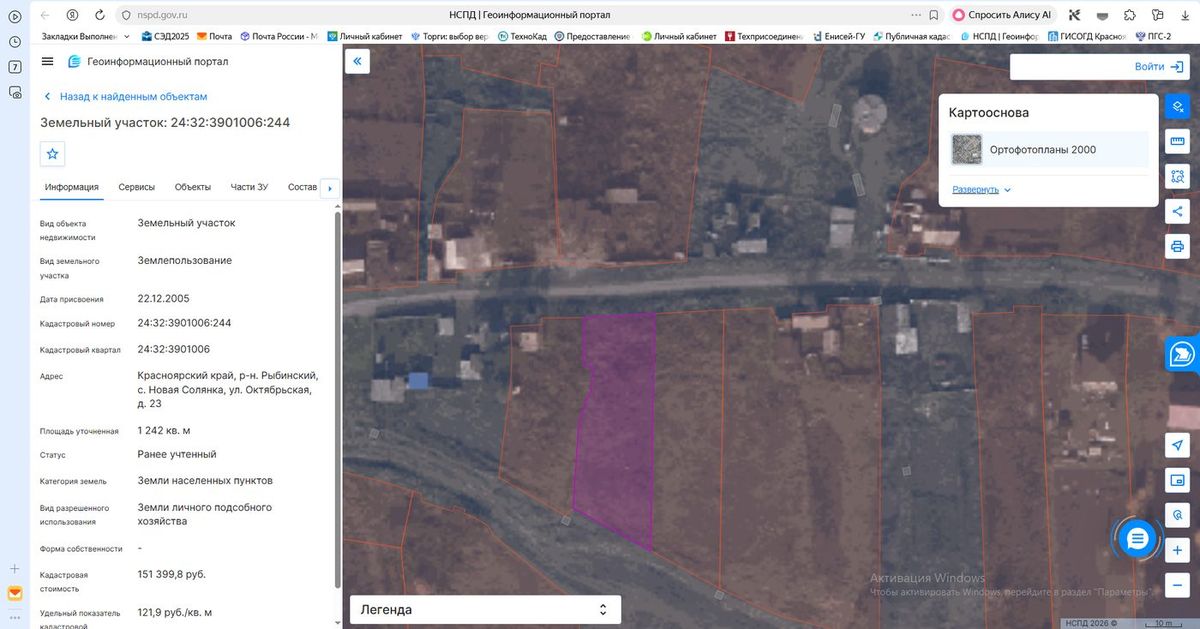Reload the browser page
Image resolution: width=1200 pixels, height=629 pixels.
101,15
